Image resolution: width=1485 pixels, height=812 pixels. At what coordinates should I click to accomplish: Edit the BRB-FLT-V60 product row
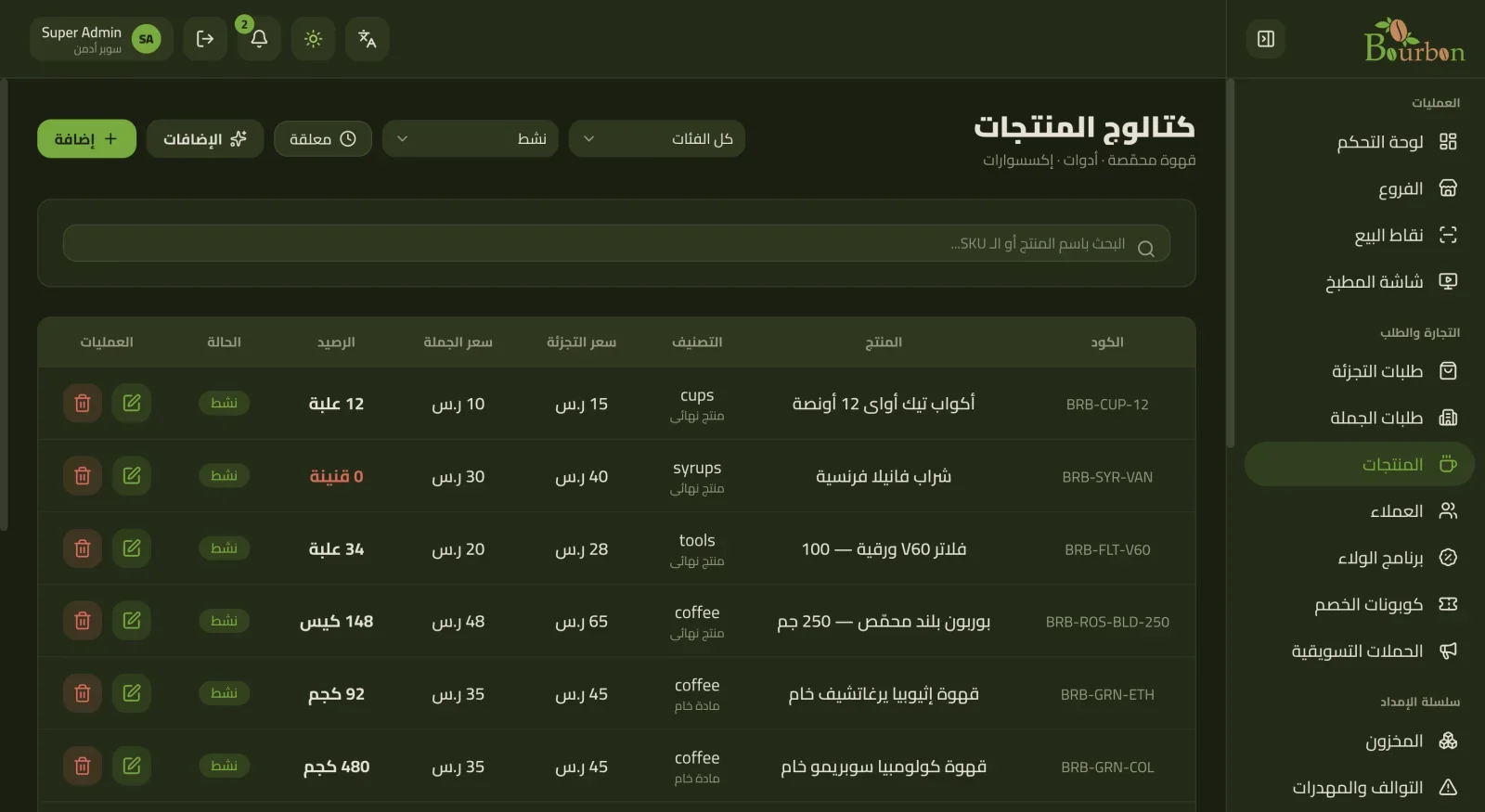(132, 548)
